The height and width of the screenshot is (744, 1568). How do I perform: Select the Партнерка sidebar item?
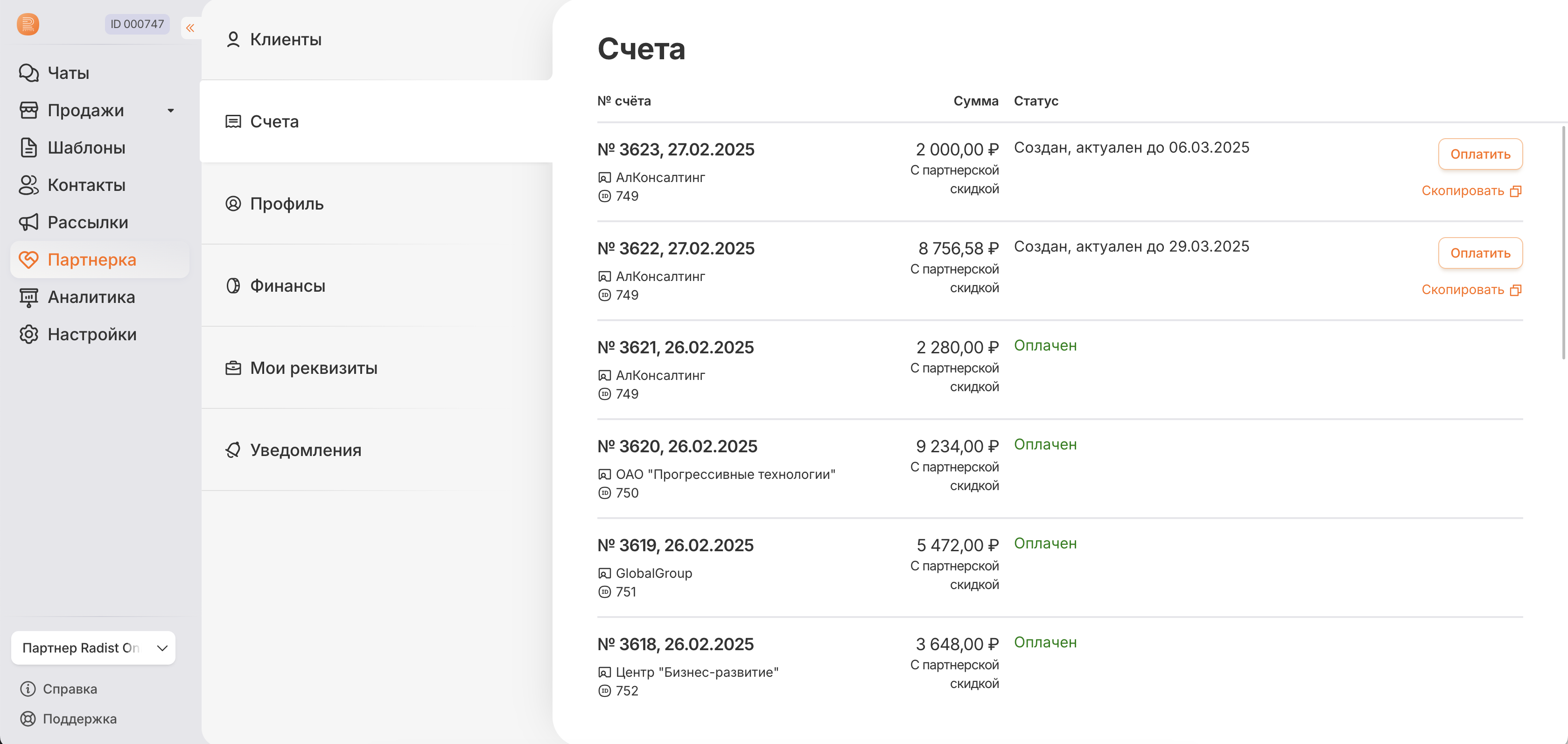click(92, 260)
